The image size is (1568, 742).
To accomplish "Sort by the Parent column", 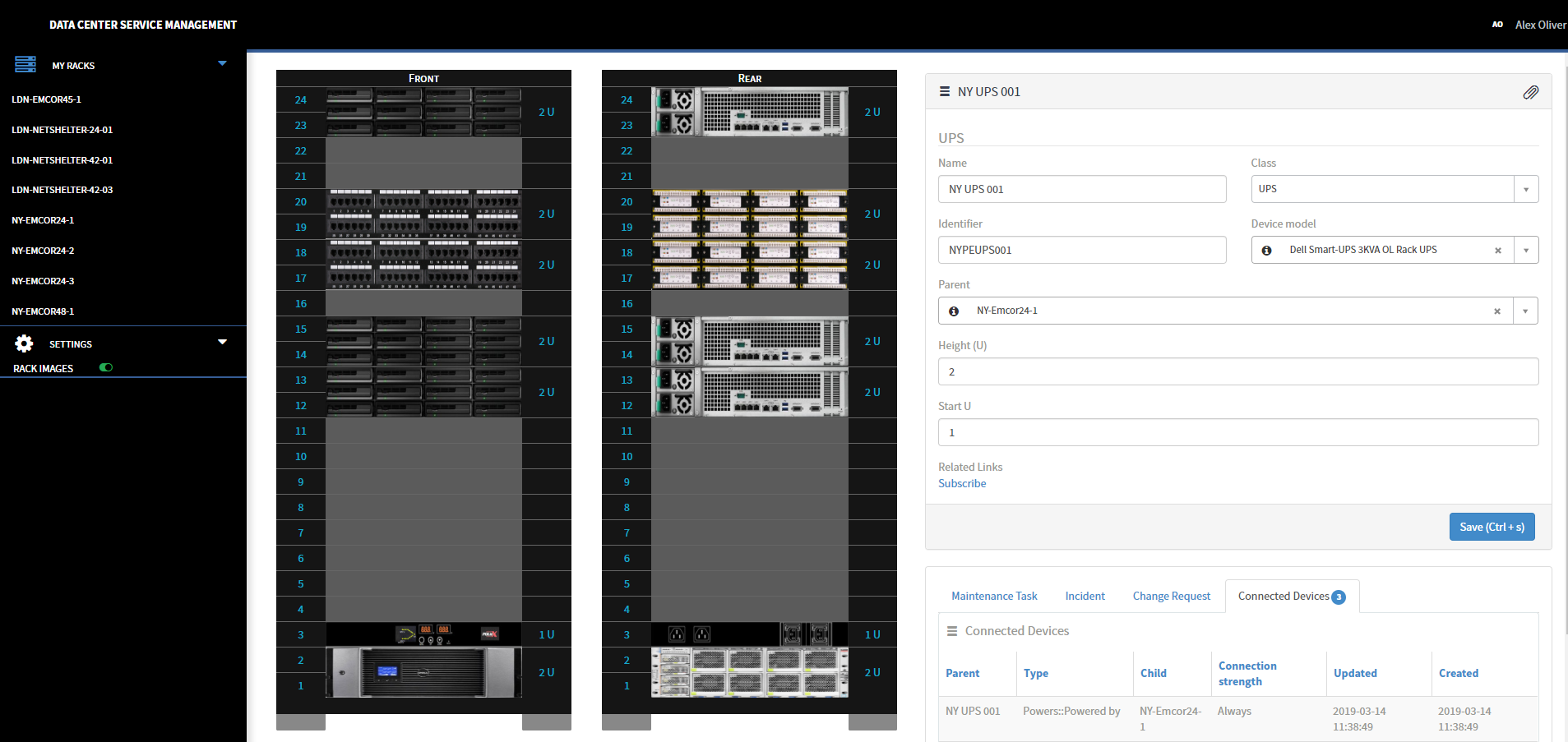I will click(962, 673).
